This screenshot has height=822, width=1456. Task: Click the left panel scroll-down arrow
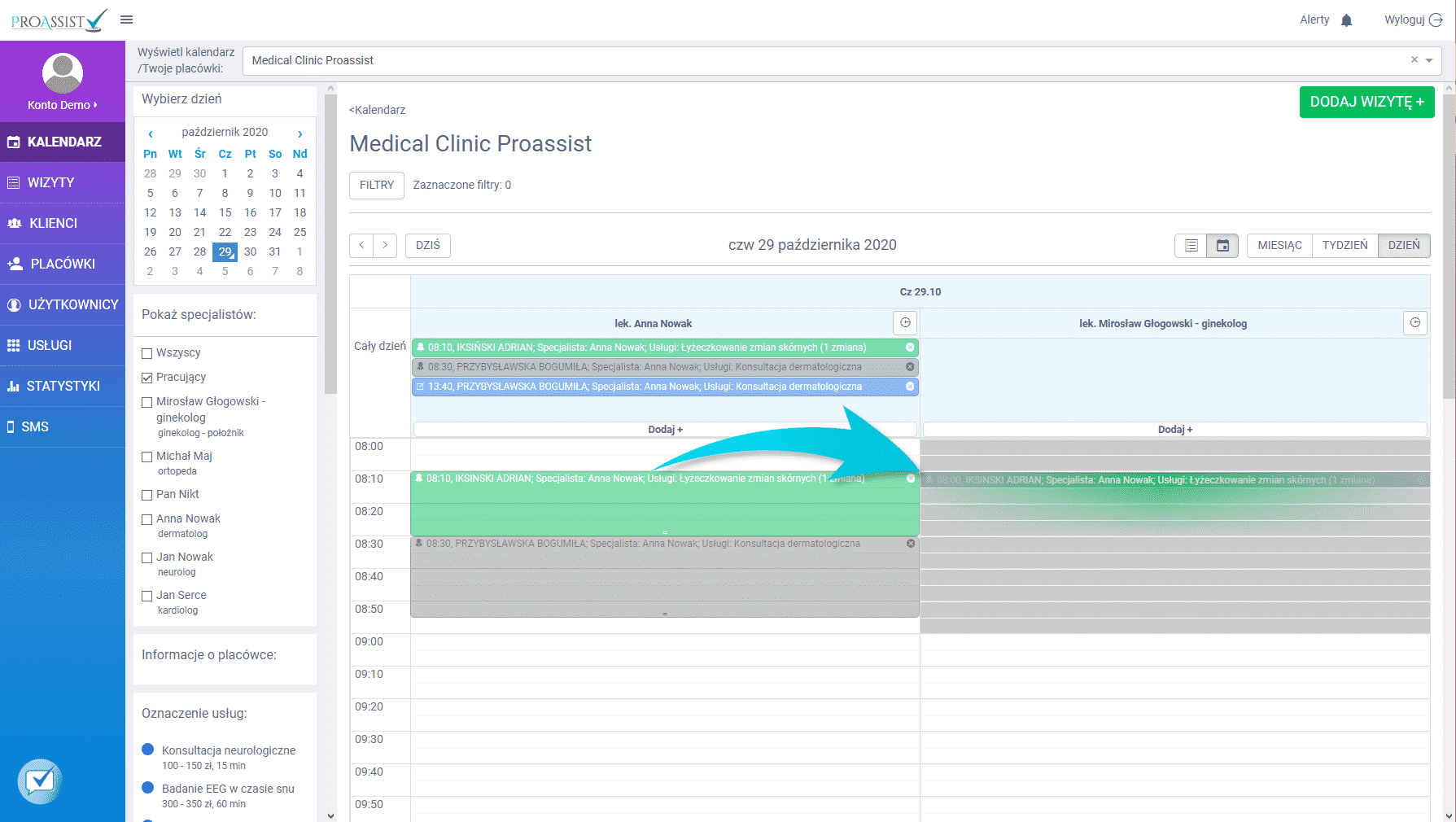coord(330,815)
